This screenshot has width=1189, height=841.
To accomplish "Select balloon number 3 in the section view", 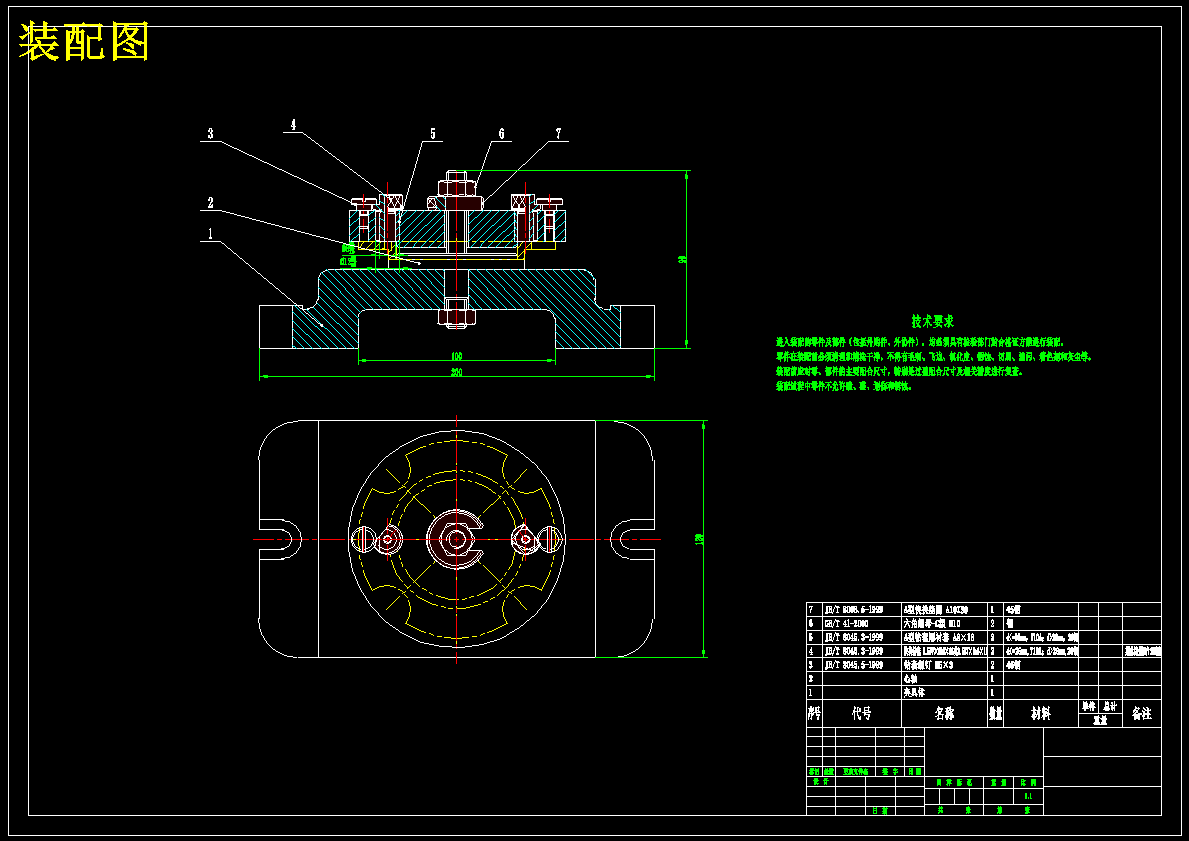I will coord(211,133).
